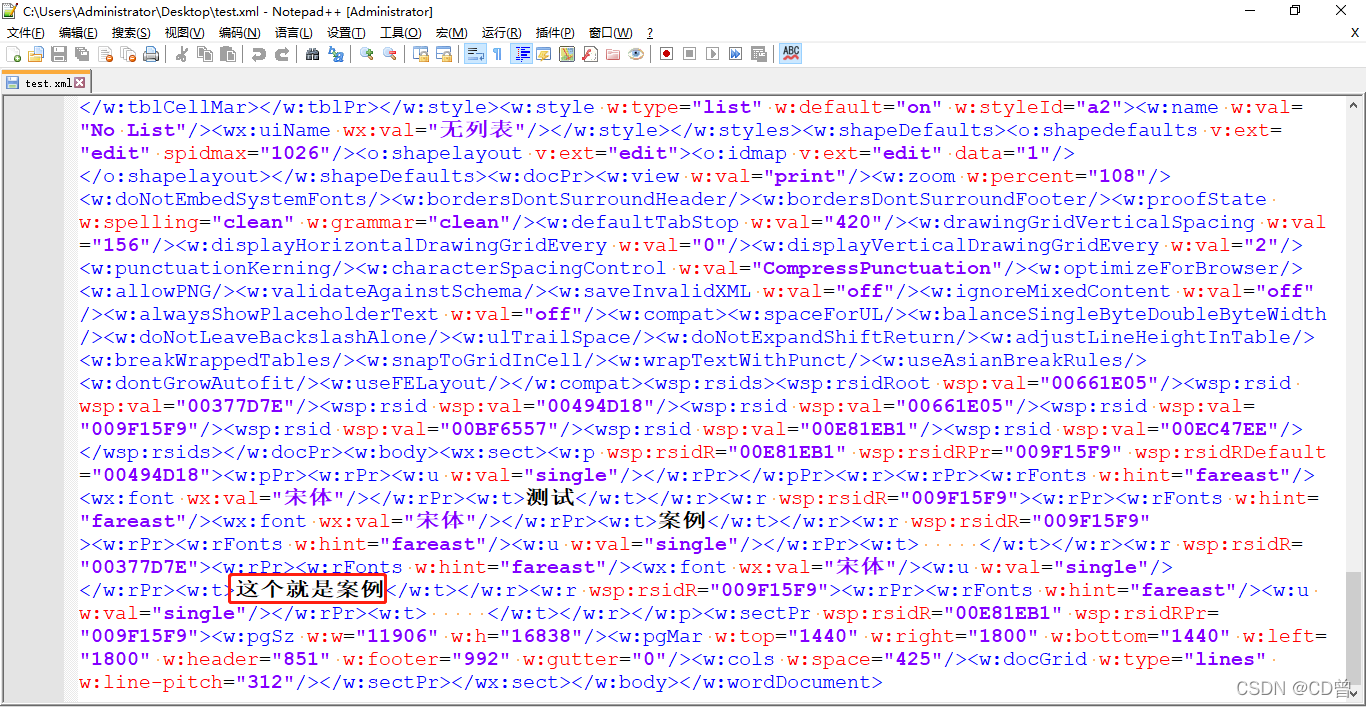Restore down the Notepad++ window
The height and width of the screenshot is (707, 1366).
(1295, 11)
